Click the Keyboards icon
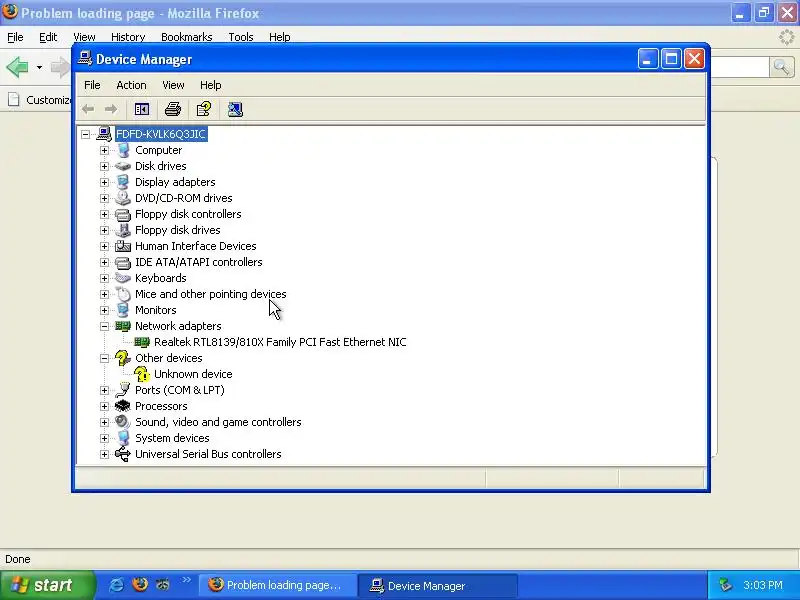This screenshot has height=600, width=800. [x=123, y=278]
